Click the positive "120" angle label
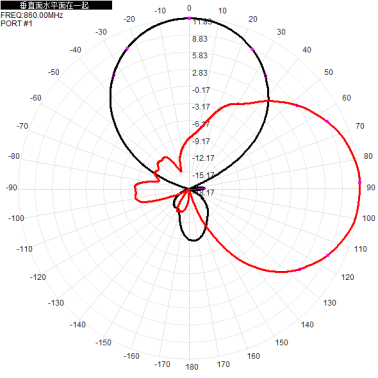 tap(348, 277)
